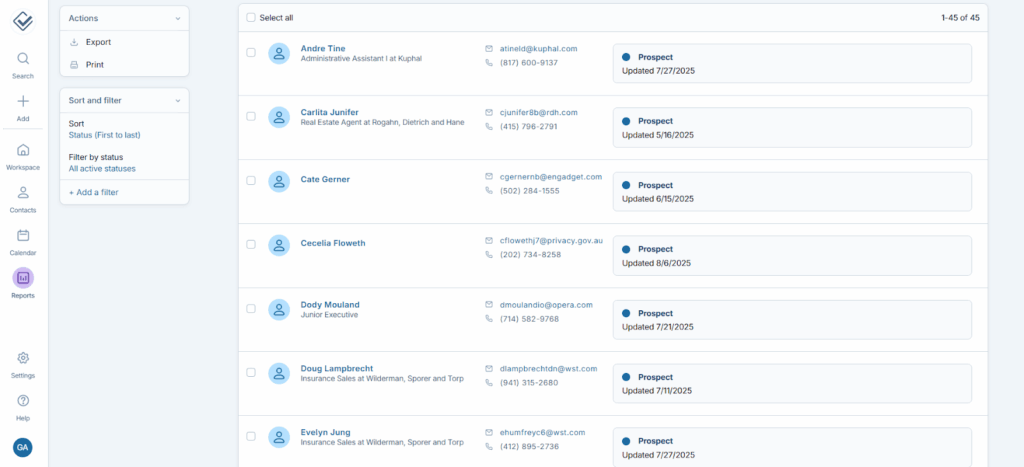
Task: Collapse the Actions panel chevron
Action: tap(178, 18)
